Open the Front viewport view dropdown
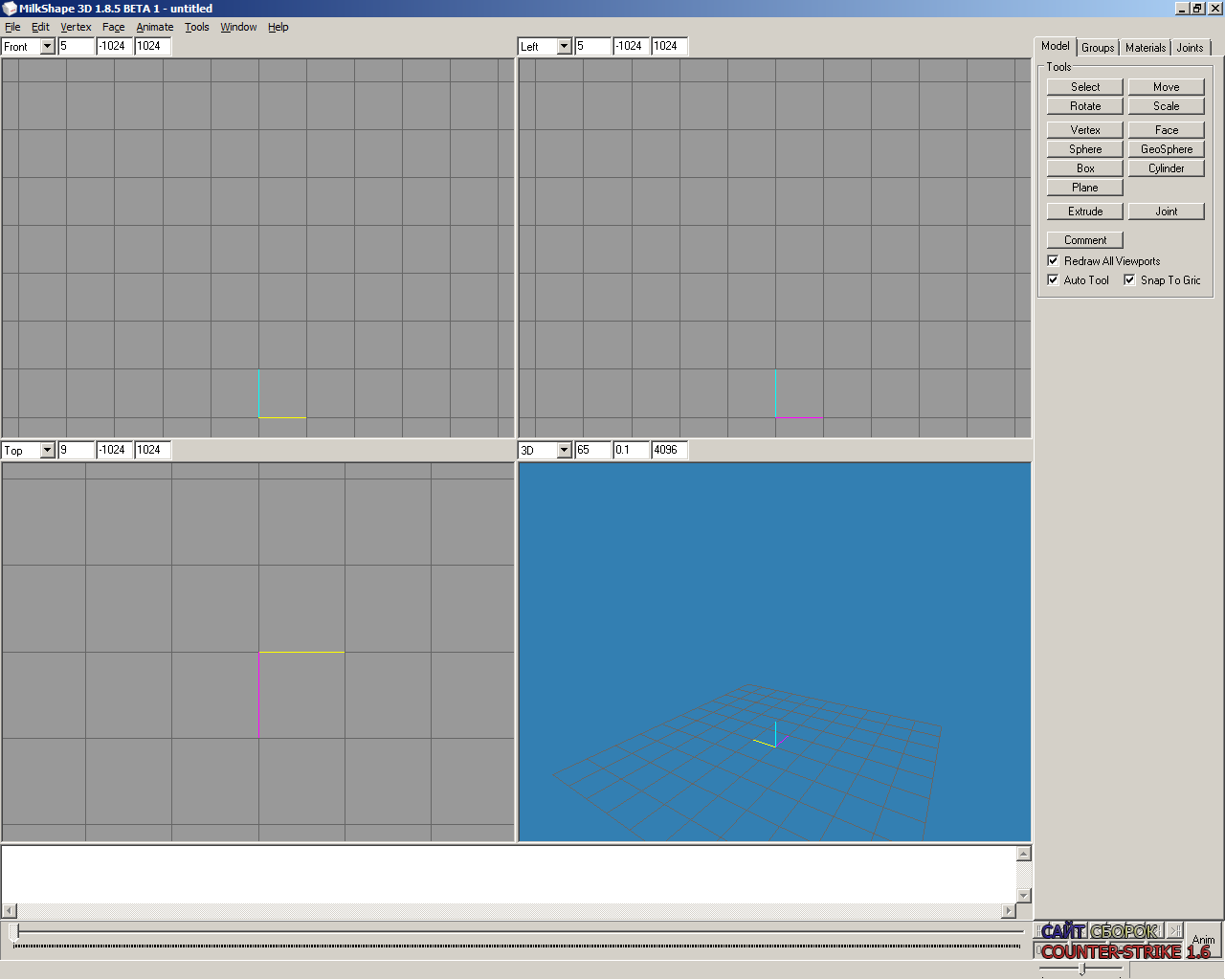The image size is (1225, 980). pos(47,47)
